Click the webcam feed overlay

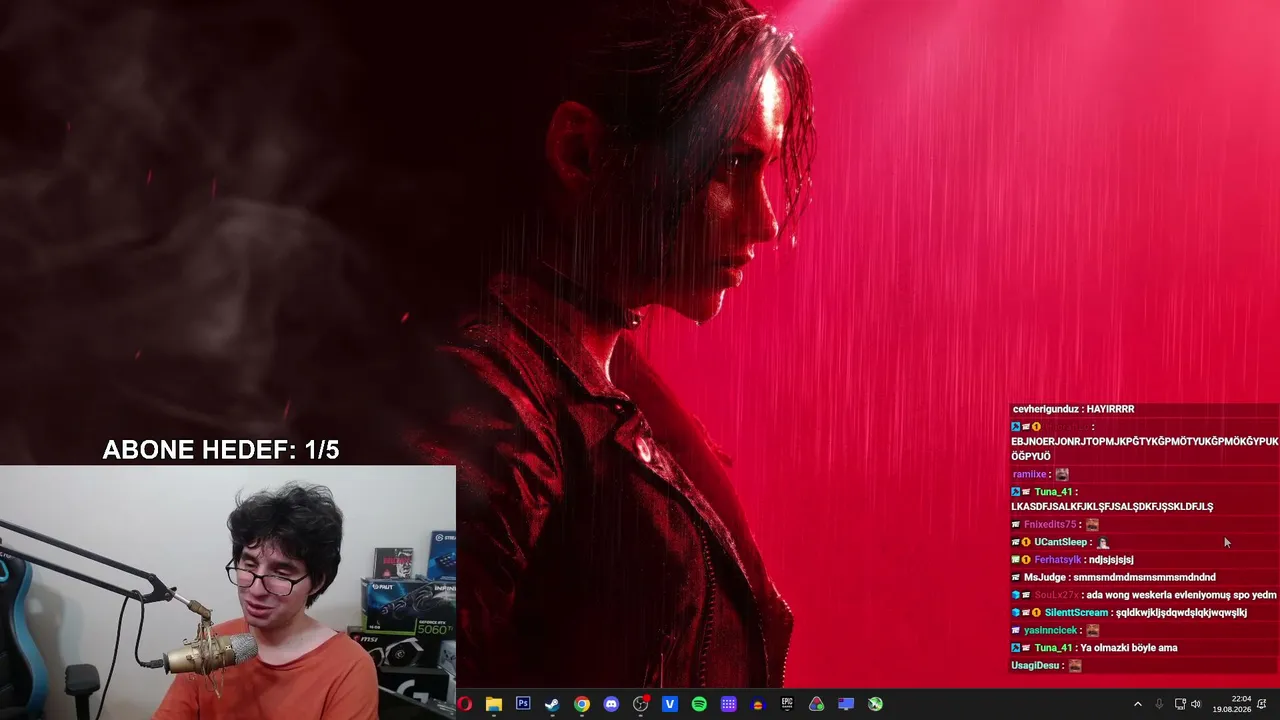point(228,592)
